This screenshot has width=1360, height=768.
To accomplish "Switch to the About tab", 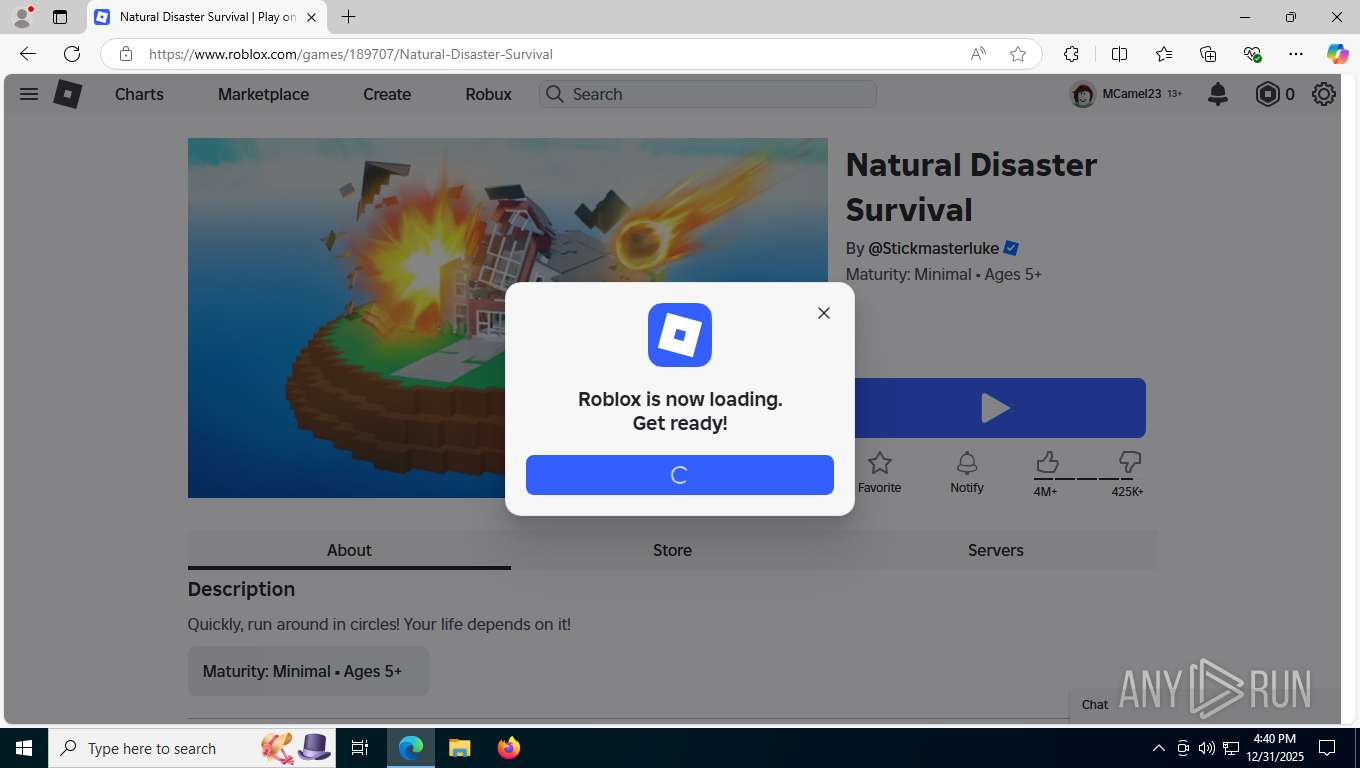I will pyautogui.click(x=349, y=550).
